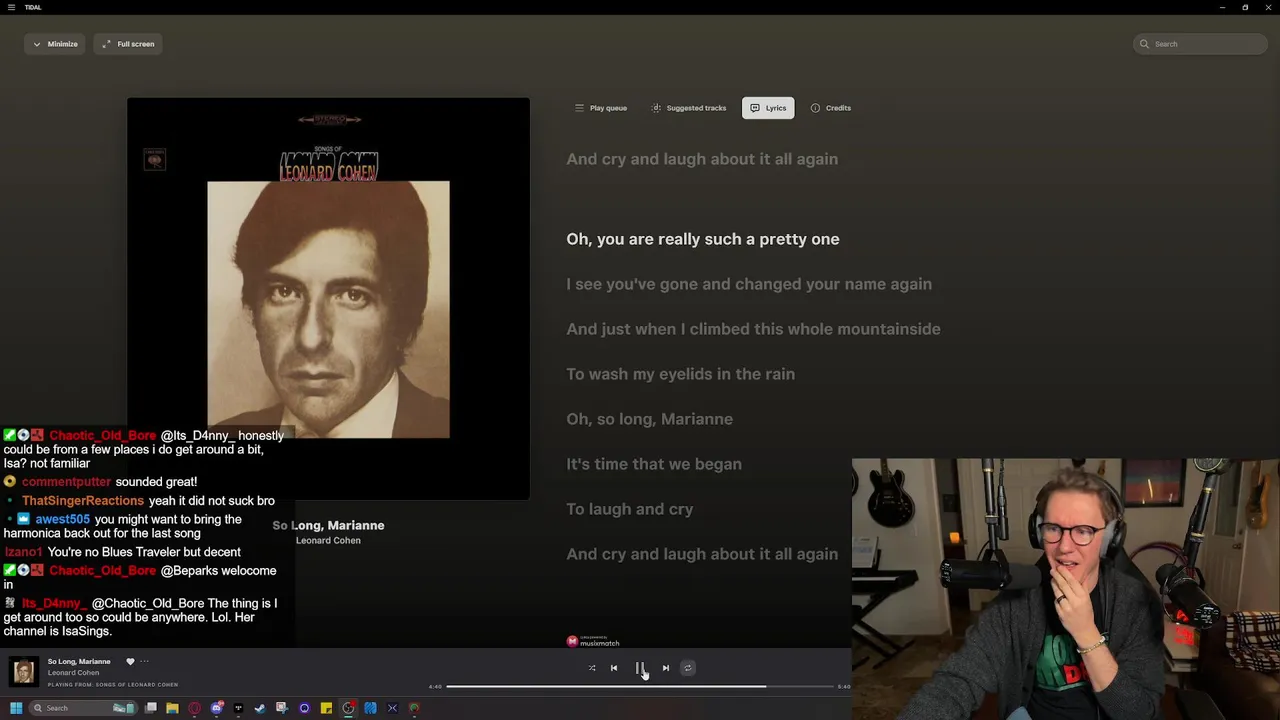Screen dimensions: 1280x720
Task: Open the Credits tab
Action: (x=831, y=108)
